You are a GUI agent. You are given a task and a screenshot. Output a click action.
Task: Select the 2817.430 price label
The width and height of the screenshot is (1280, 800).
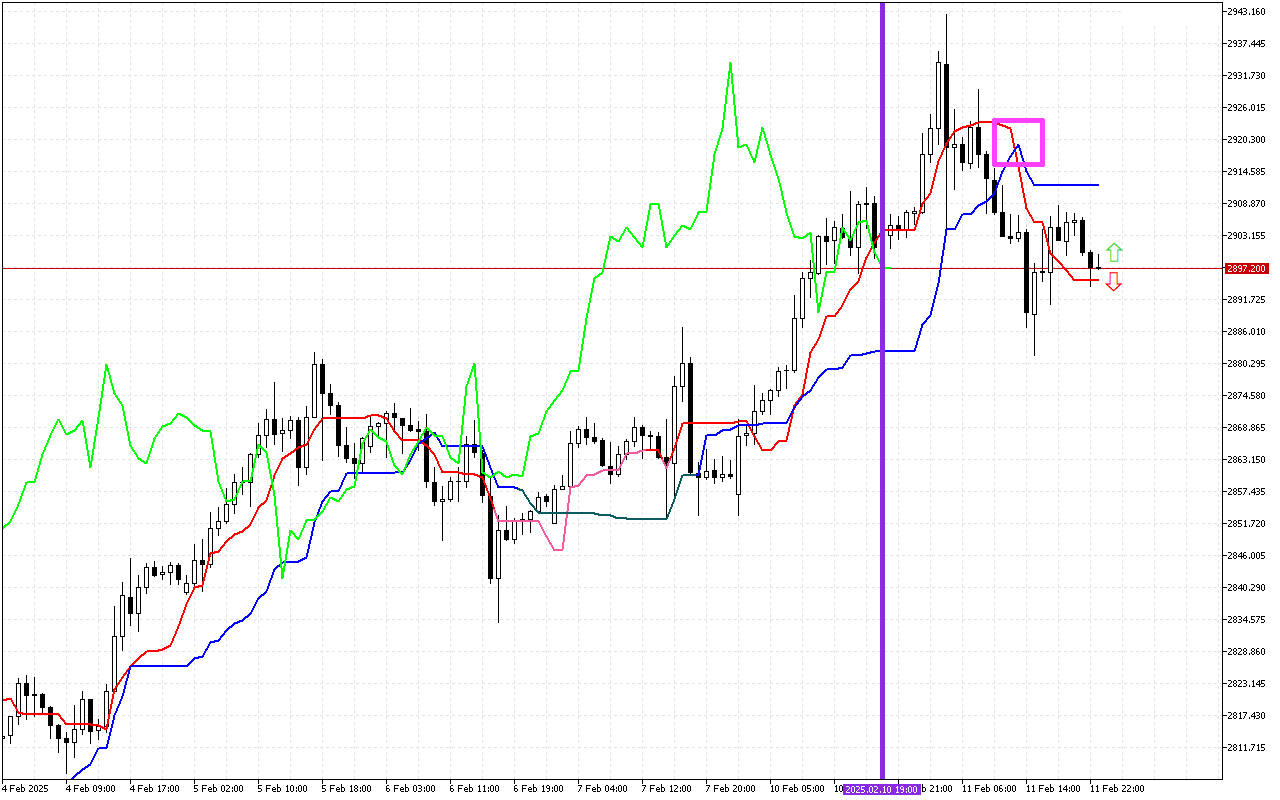[x=1246, y=716]
